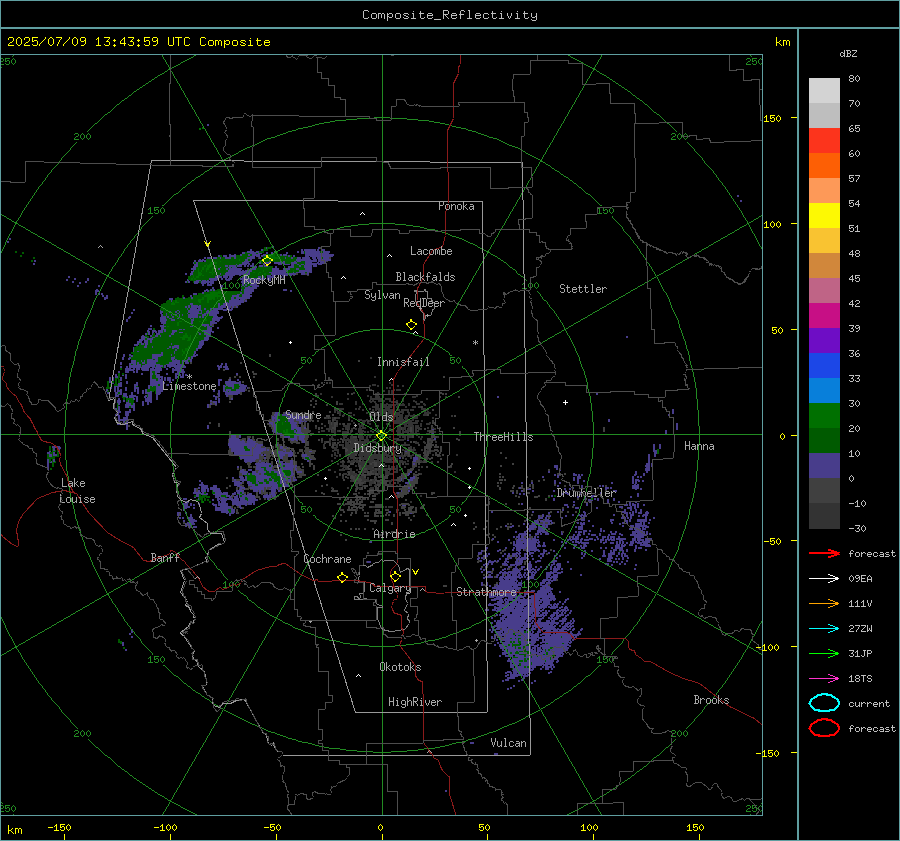The image size is (900, 841).
Task: Select the Blackfalds label
Action: [x=425, y=277]
